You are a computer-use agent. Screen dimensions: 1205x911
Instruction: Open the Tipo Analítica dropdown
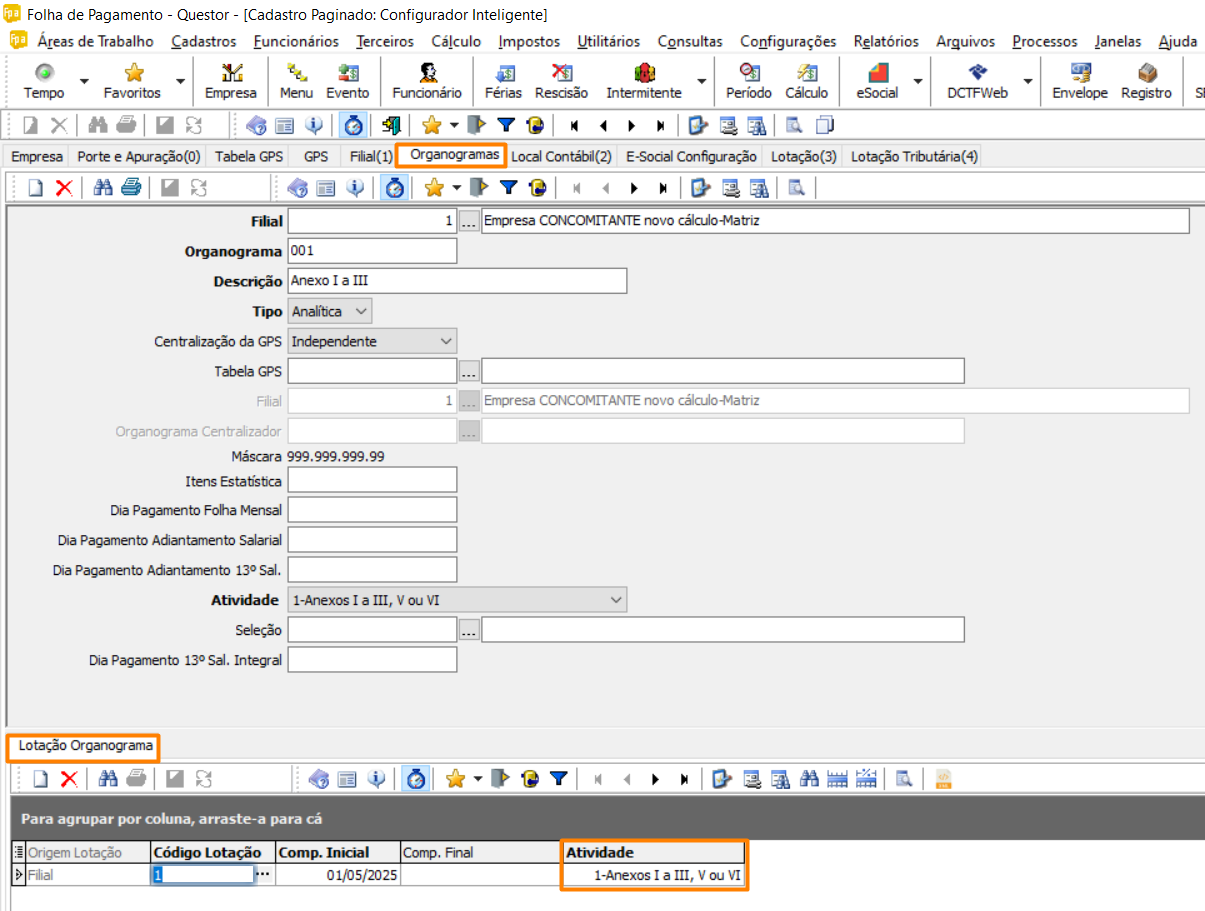click(330, 312)
